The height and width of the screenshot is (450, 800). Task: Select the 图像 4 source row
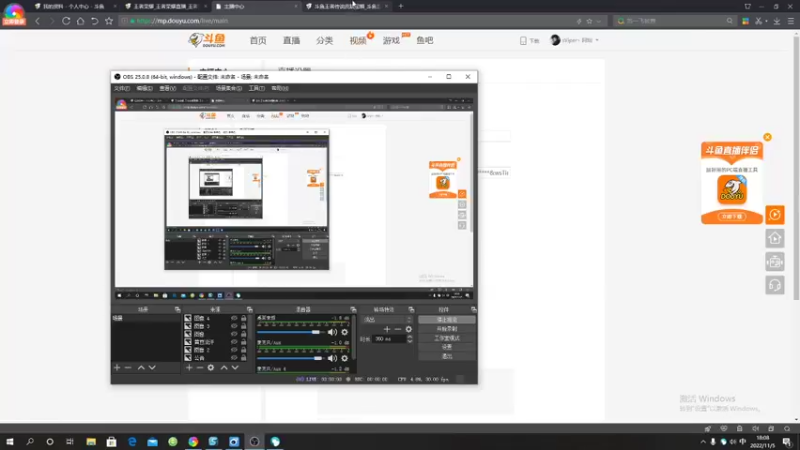[216, 318]
